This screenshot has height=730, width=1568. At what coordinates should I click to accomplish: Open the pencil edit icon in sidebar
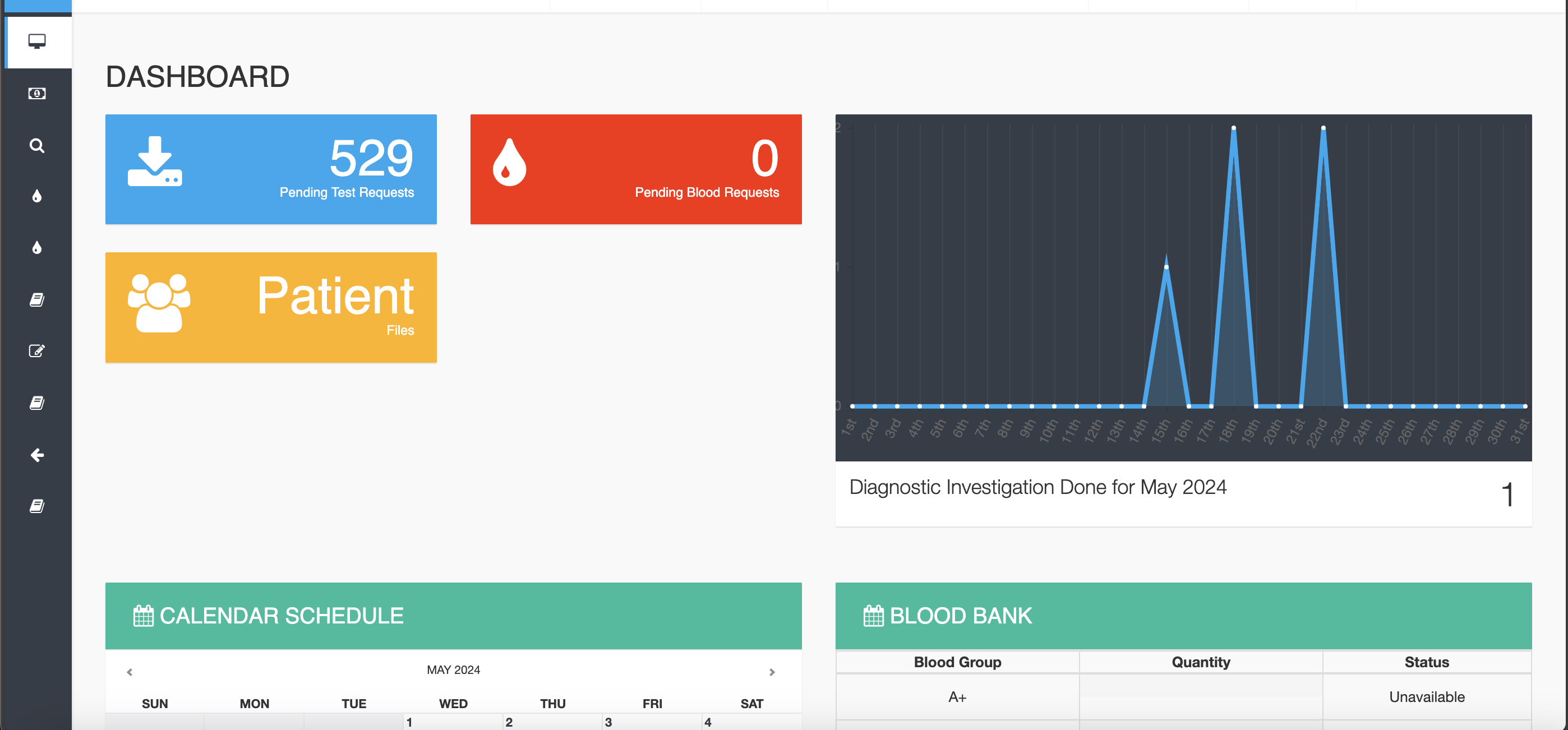(x=37, y=351)
